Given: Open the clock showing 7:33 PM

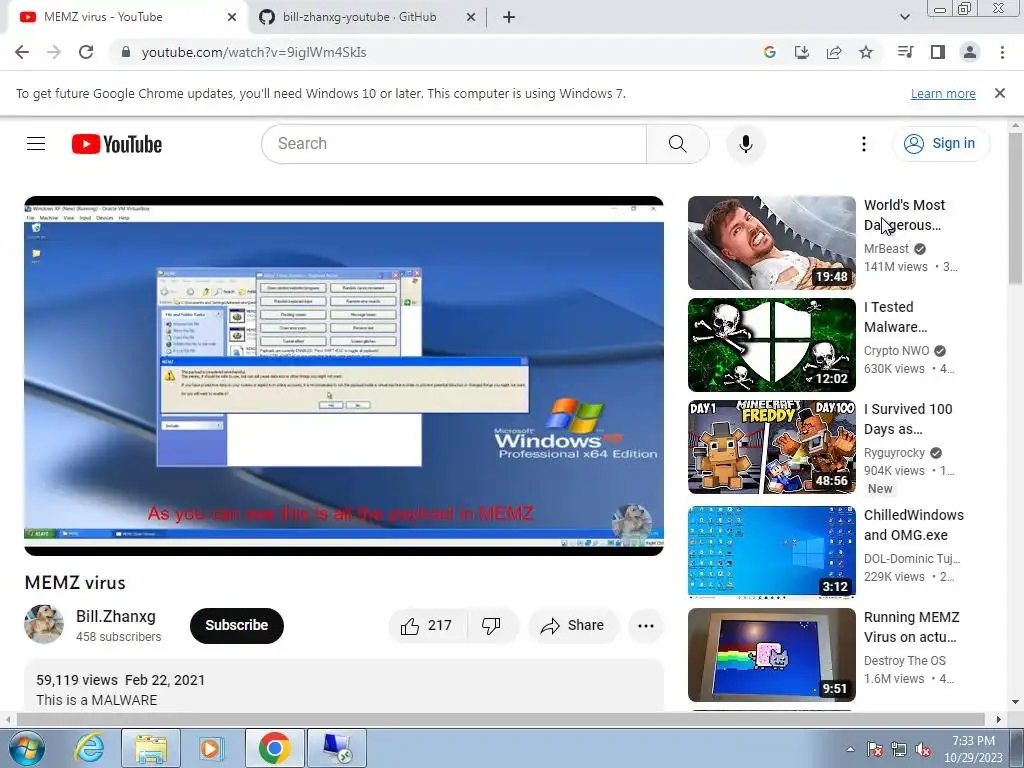Looking at the screenshot, I should pos(973,749).
